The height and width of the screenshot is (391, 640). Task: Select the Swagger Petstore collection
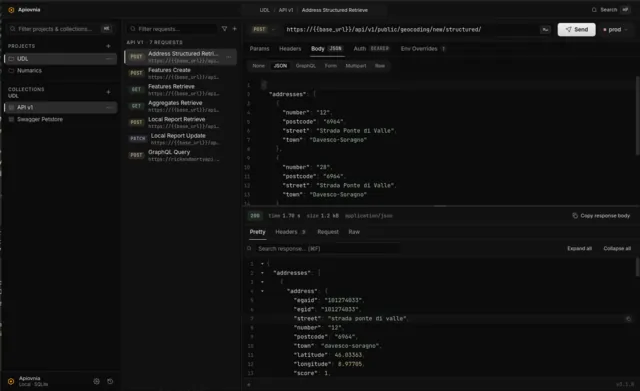(x=60, y=119)
